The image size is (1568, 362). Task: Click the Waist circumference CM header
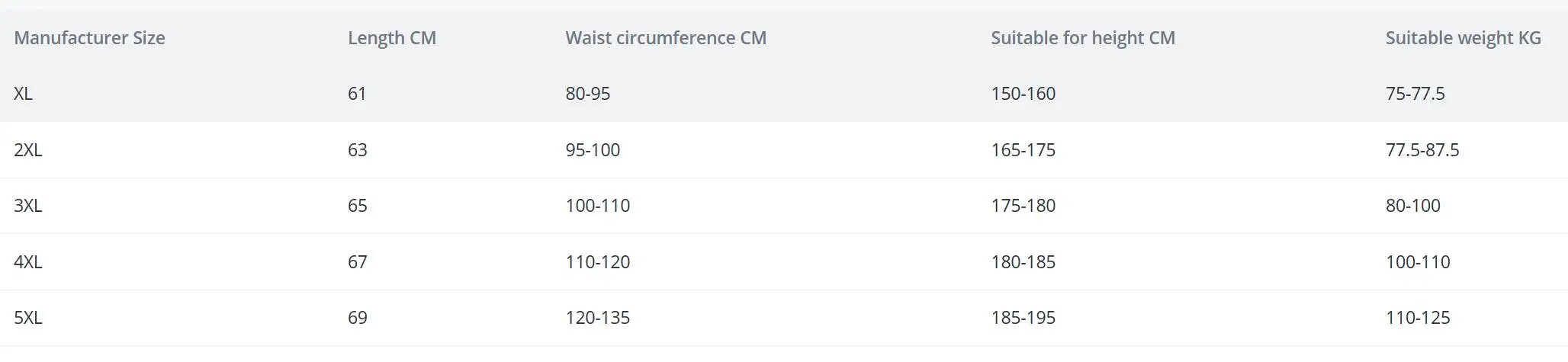(x=665, y=38)
